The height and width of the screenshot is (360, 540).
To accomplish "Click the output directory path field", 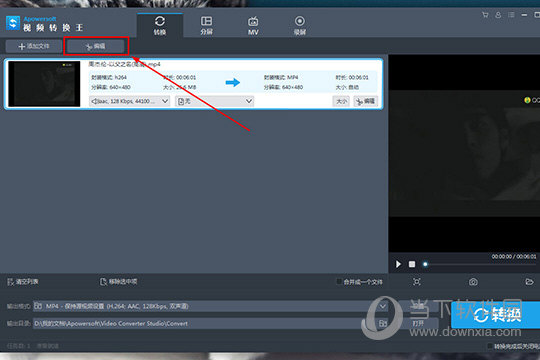I will 205,323.
